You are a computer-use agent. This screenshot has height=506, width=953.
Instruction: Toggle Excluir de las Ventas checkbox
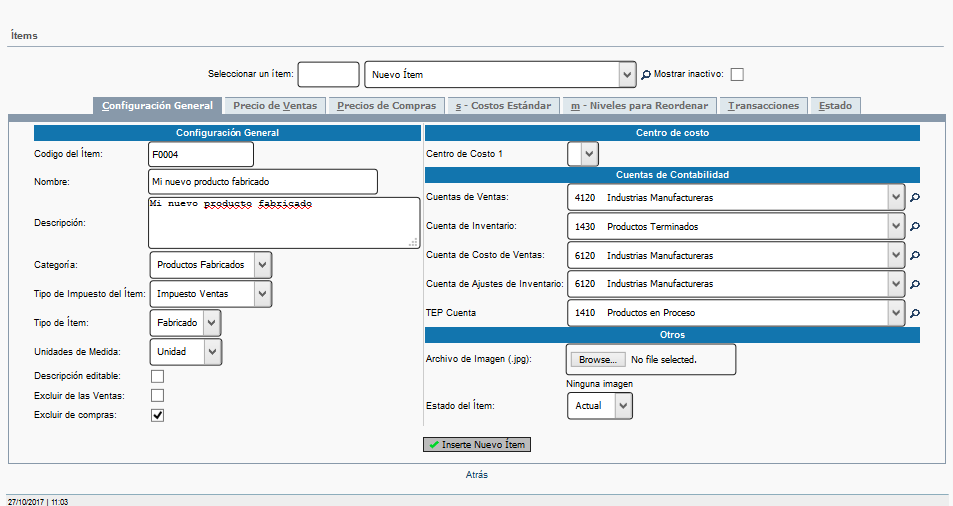point(157,396)
